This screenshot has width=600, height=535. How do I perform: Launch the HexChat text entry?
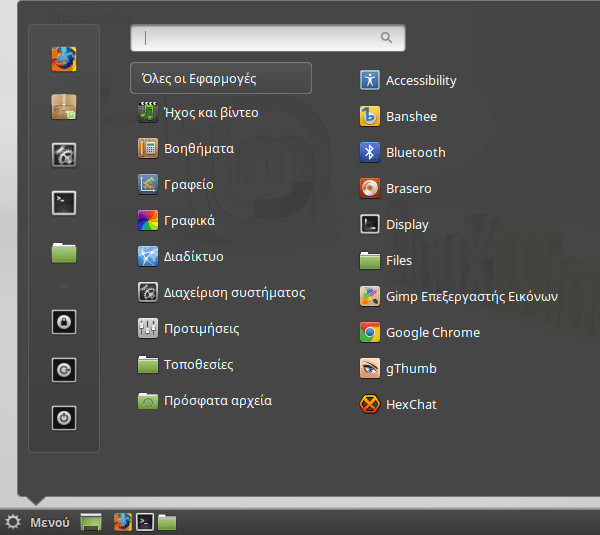(411, 405)
